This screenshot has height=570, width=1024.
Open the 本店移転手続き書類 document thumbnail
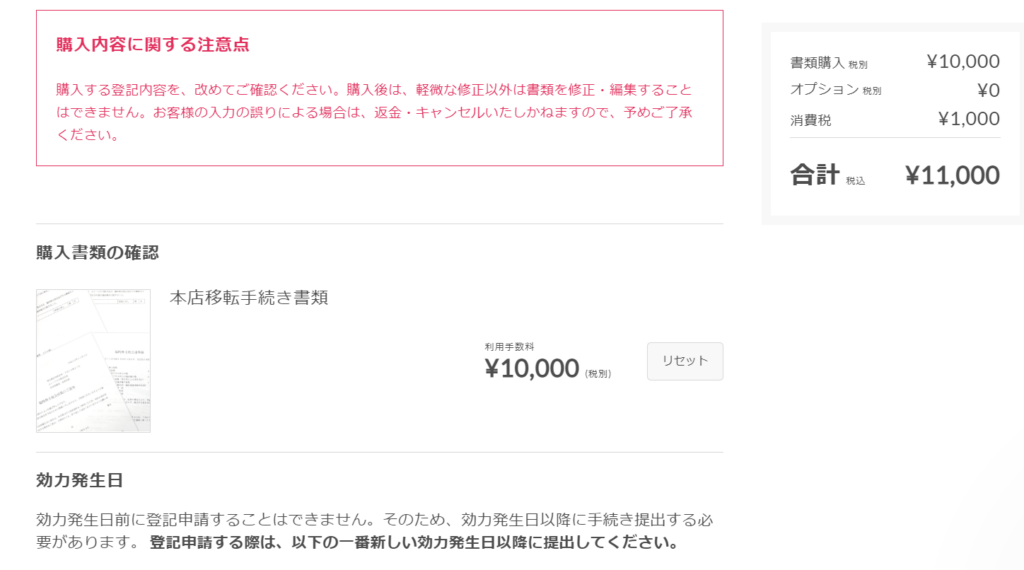coord(93,360)
